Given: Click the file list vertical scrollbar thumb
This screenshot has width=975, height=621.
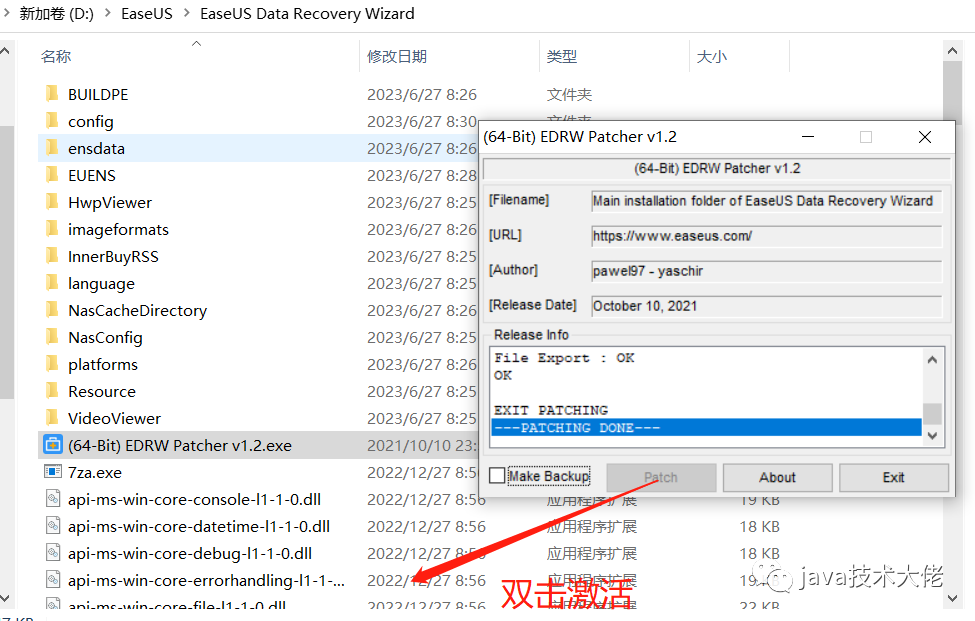Looking at the screenshot, I should click(x=952, y=92).
